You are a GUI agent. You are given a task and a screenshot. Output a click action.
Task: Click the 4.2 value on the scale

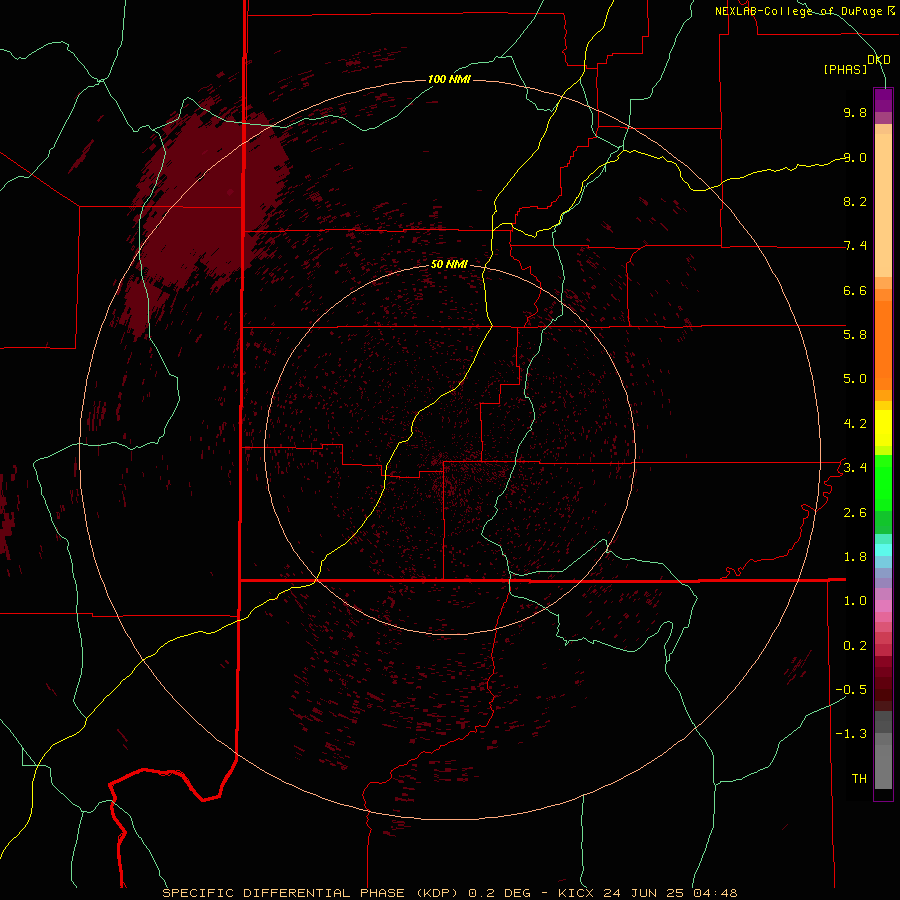[855, 424]
